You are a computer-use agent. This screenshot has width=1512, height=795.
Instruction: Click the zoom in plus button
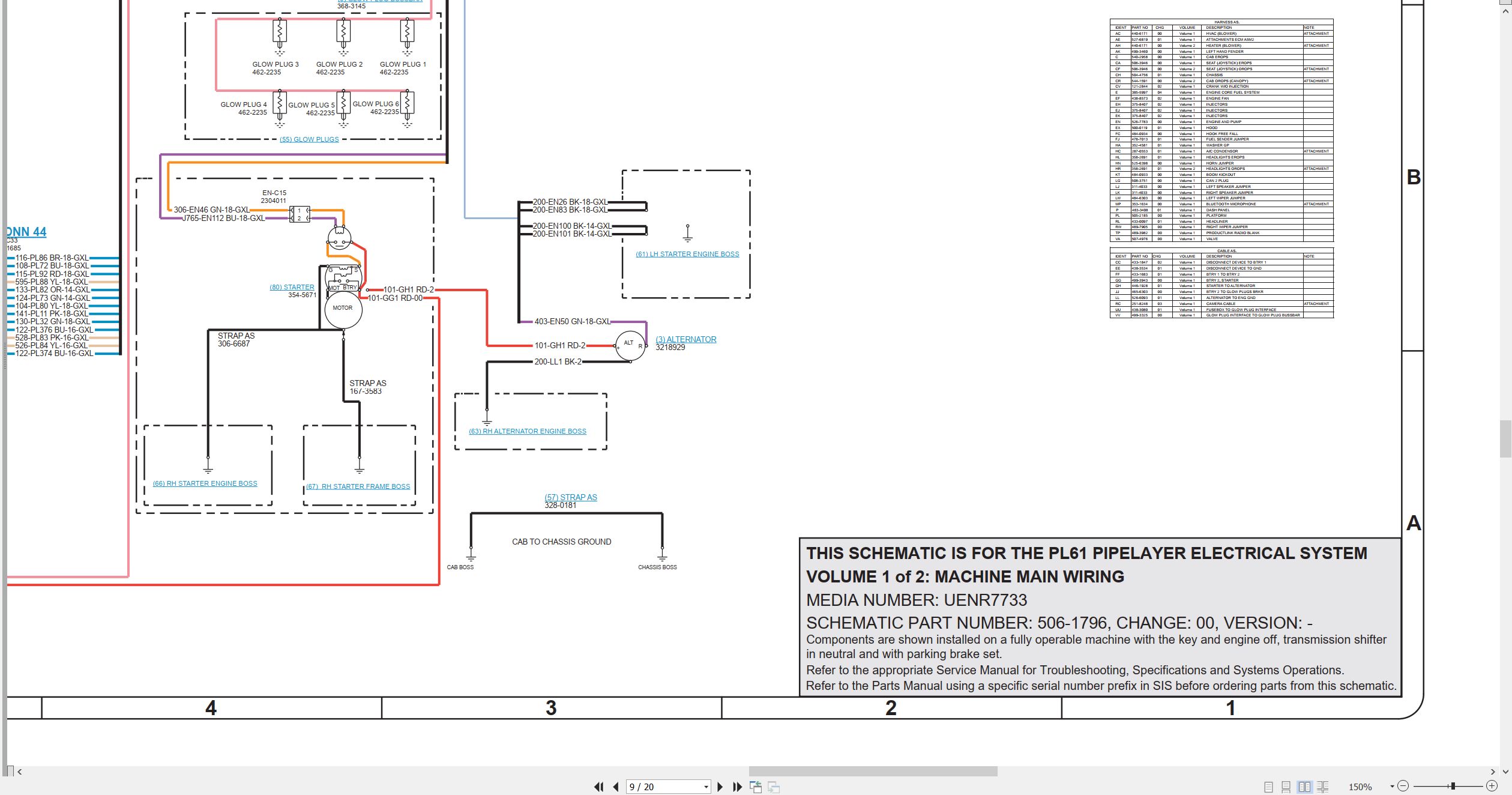click(x=1492, y=786)
